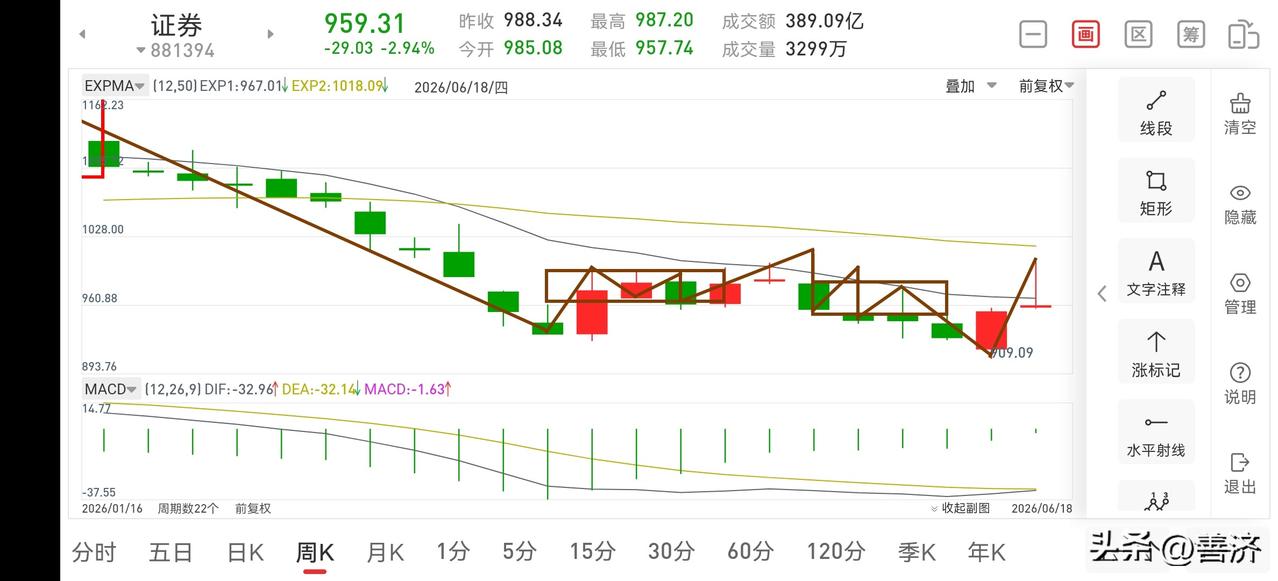Open 管理 drawing management
This screenshot has width=1278, height=581.
[x=1240, y=293]
